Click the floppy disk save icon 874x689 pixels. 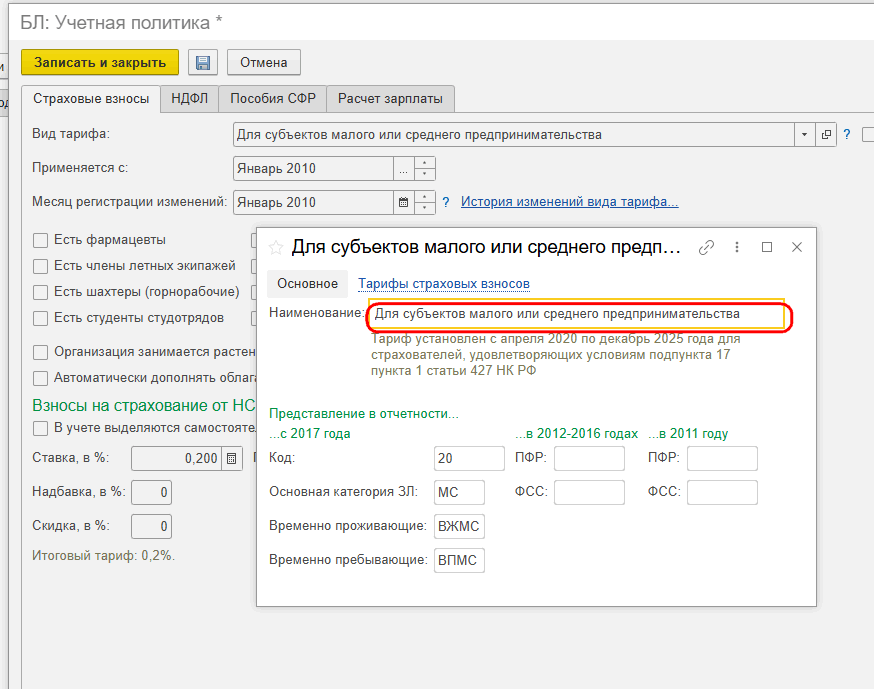pos(203,62)
